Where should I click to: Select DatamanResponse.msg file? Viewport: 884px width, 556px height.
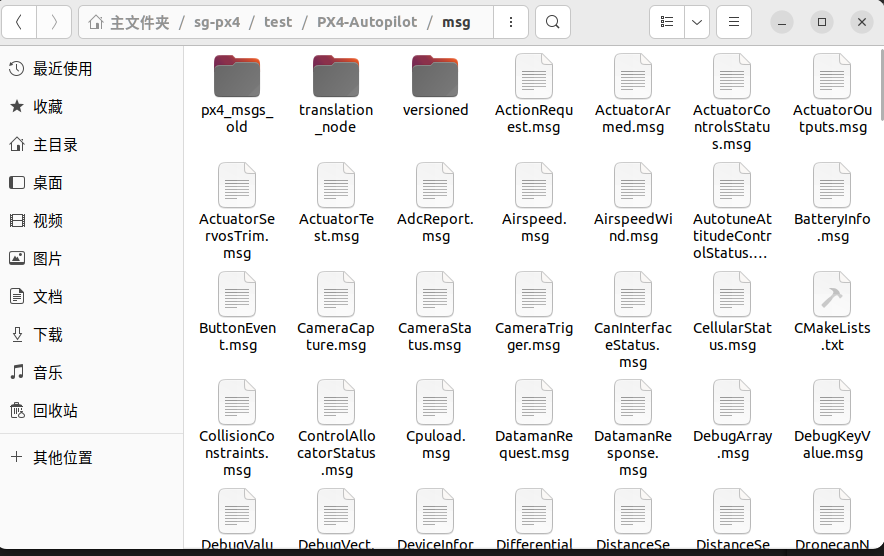coord(633,429)
